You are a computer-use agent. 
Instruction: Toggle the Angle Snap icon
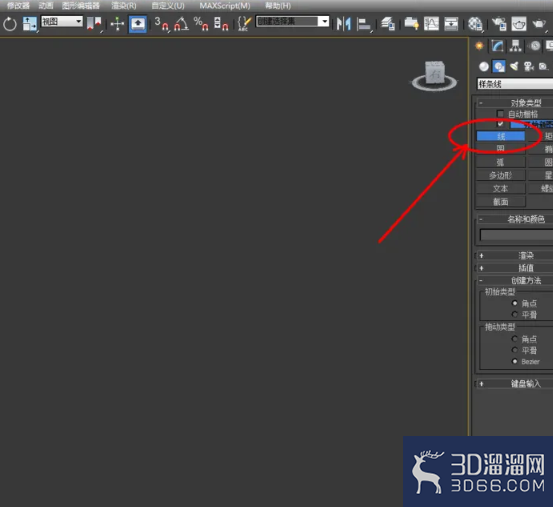(x=181, y=24)
